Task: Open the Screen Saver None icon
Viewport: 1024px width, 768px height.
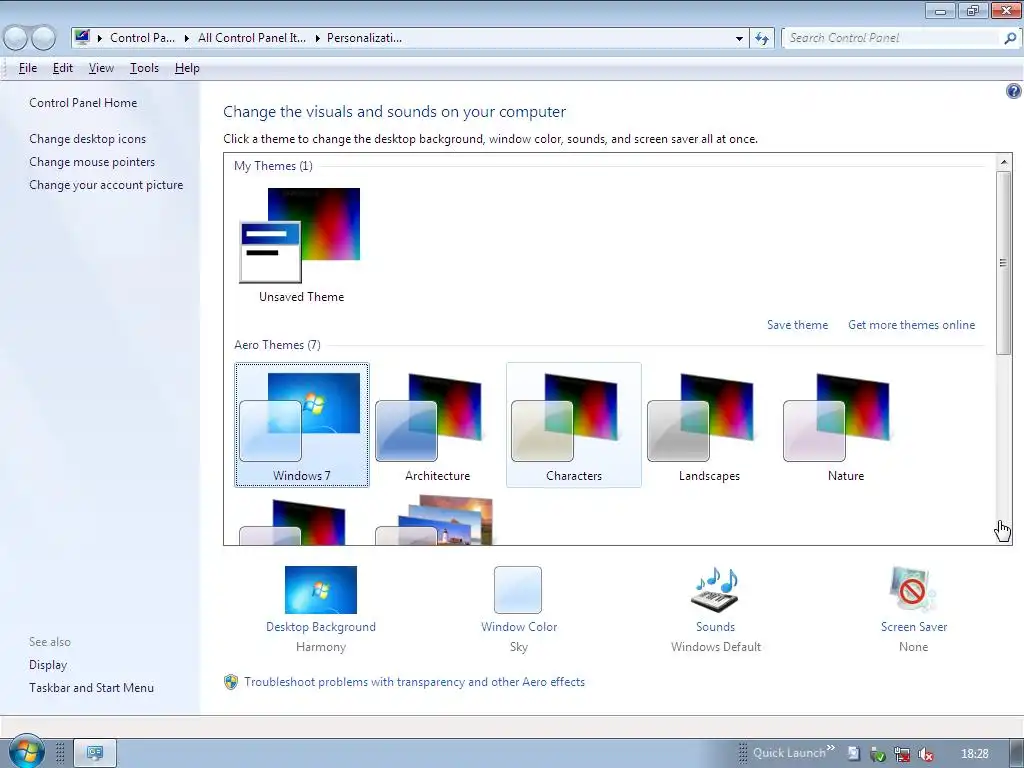Action: [x=913, y=588]
